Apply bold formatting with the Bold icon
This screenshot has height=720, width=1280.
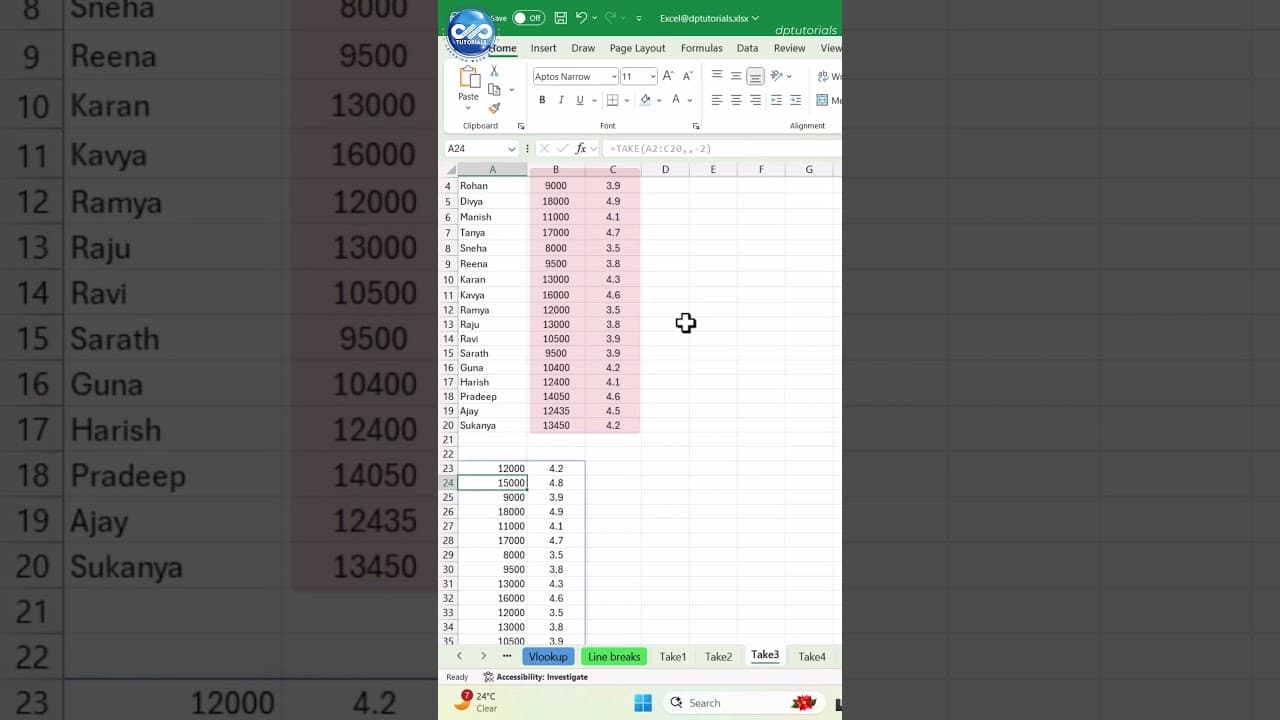[543, 100]
